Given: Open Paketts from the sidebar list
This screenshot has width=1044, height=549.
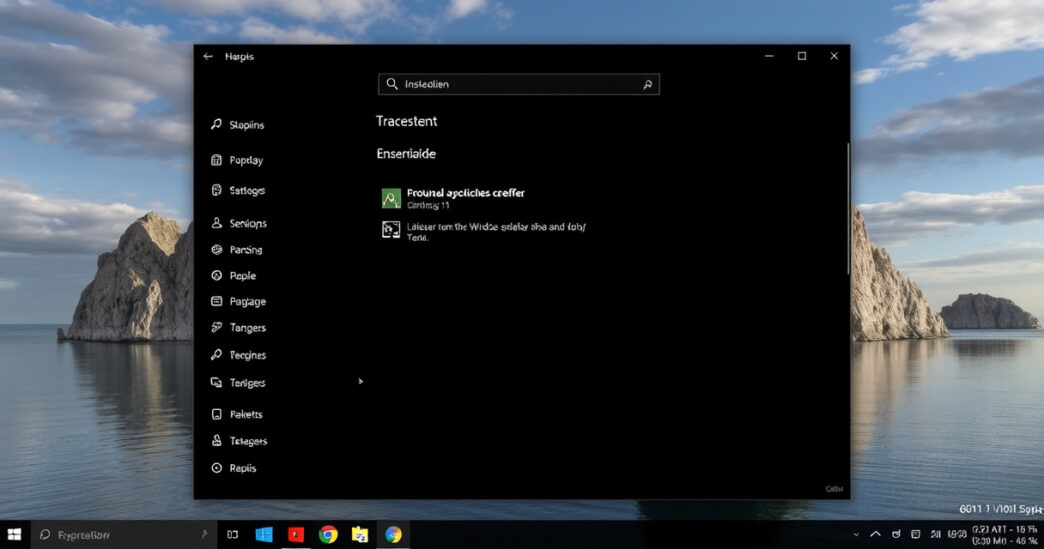Looking at the screenshot, I should (246, 414).
